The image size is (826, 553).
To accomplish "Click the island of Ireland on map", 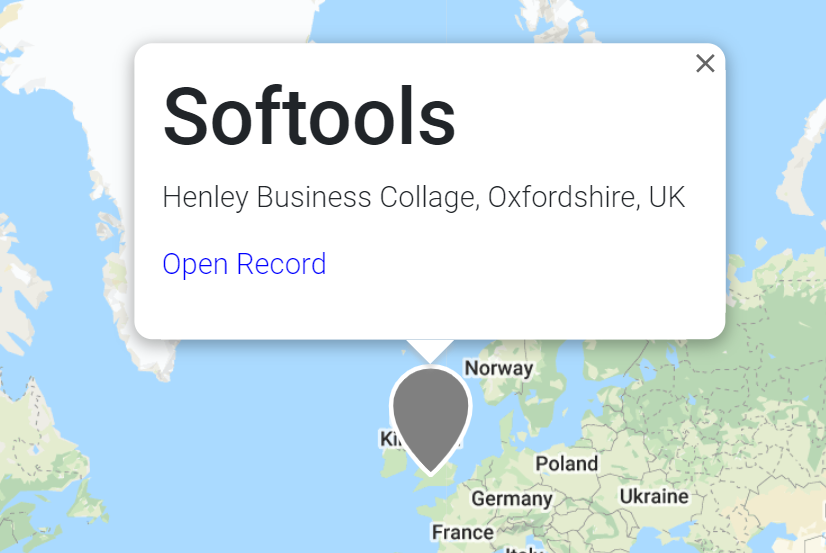I will coord(393,463).
